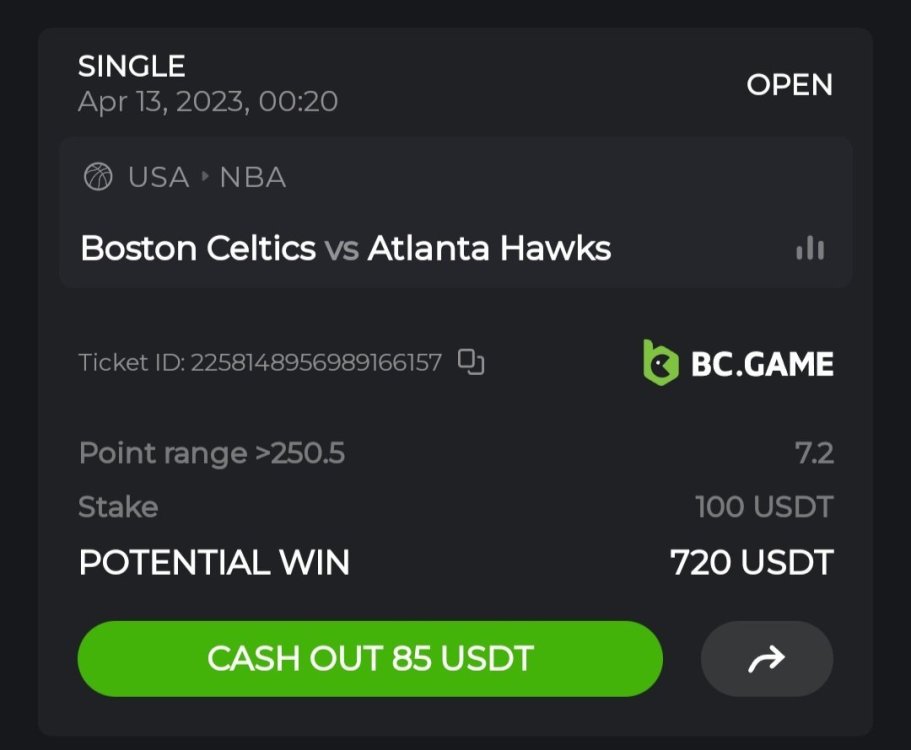911x750 pixels.
Task: Select the USA country label
Action: [x=158, y=177]
